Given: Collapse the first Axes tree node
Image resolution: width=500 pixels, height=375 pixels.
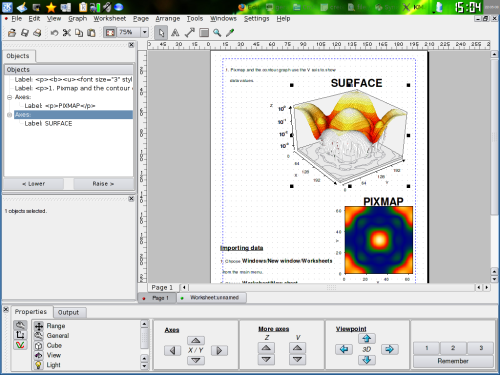Looking at the screenshot, I should click(x=10, y=97).
